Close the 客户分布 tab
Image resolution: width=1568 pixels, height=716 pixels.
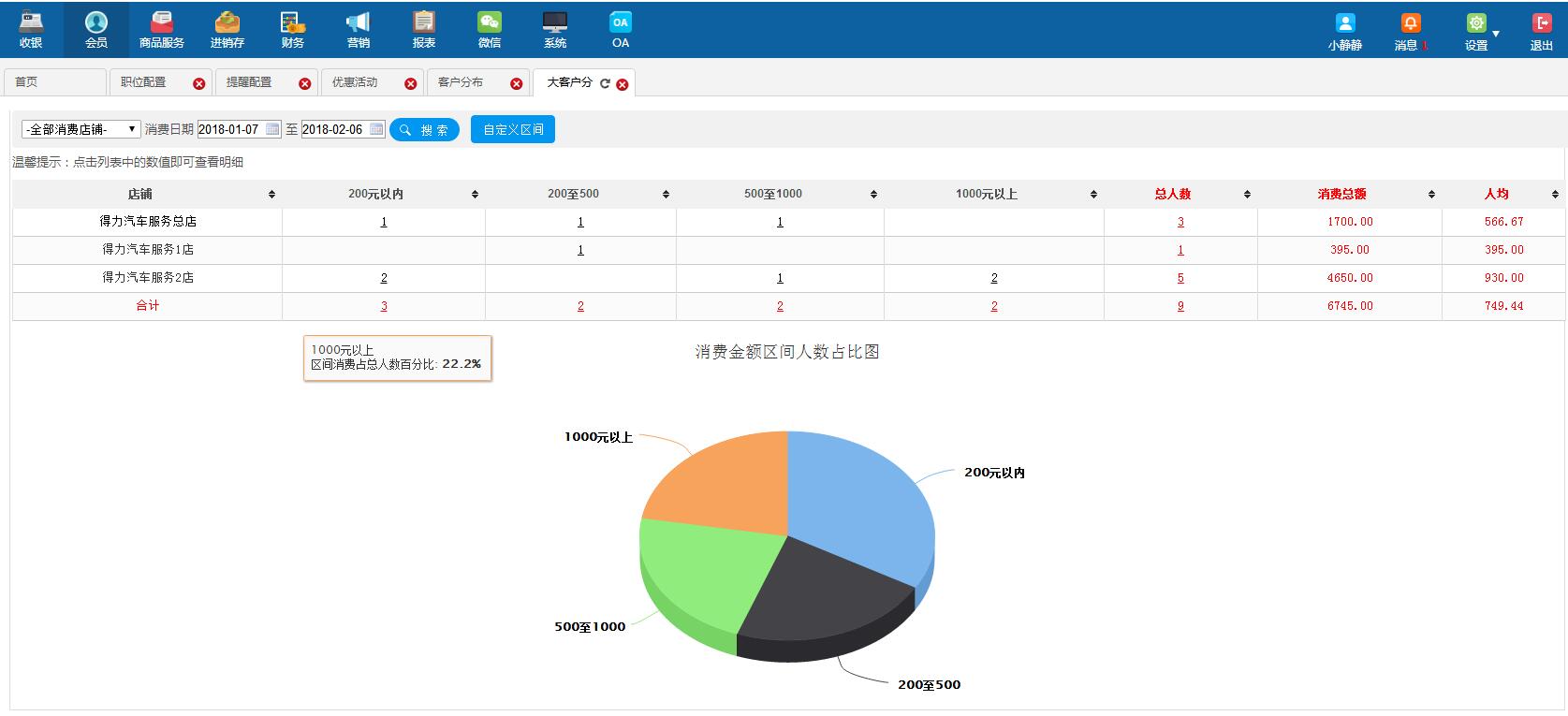[516, 84]
